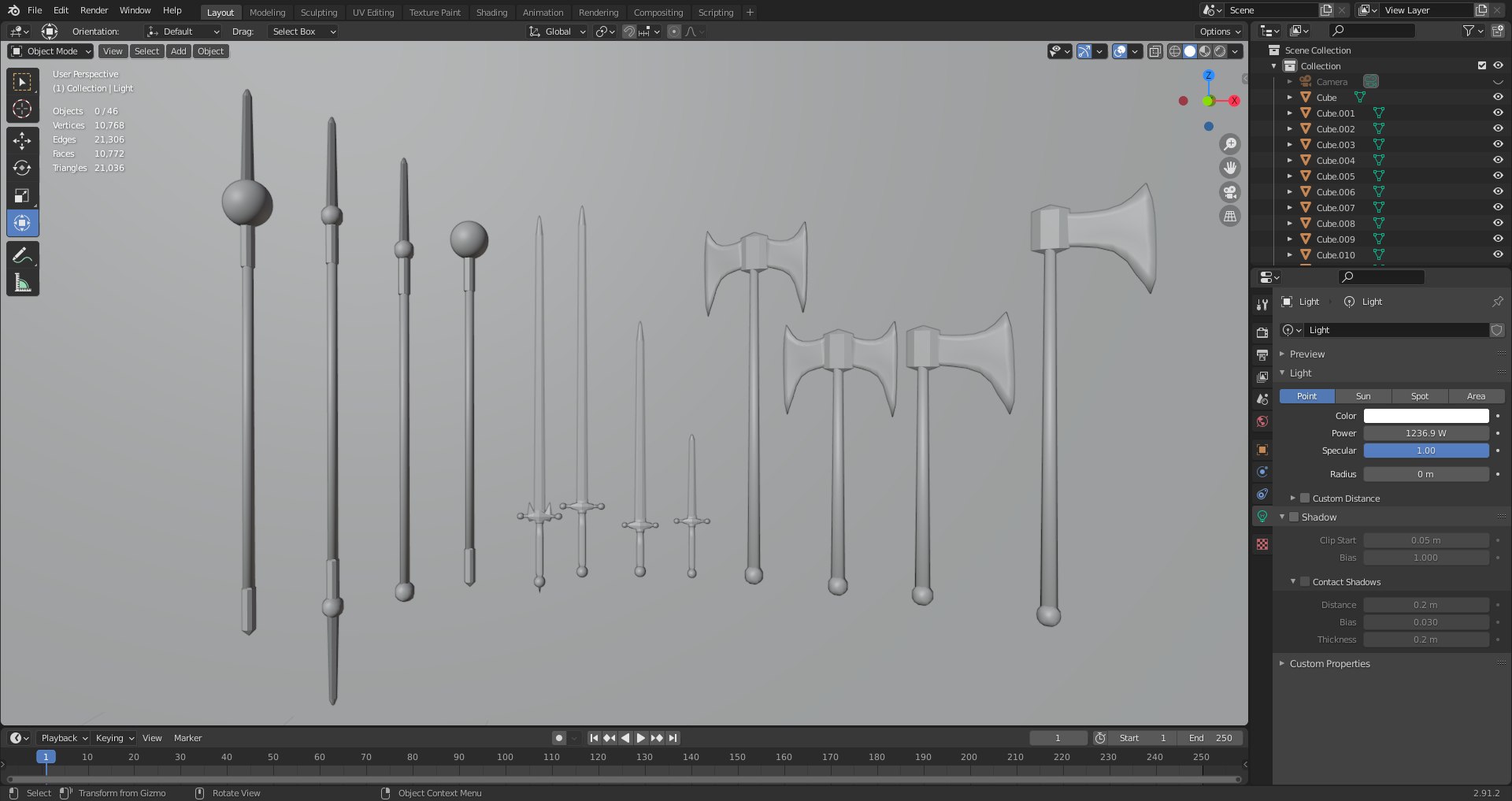Set light type to Sun
The image size is (1512, 801).
[1363, 396]
